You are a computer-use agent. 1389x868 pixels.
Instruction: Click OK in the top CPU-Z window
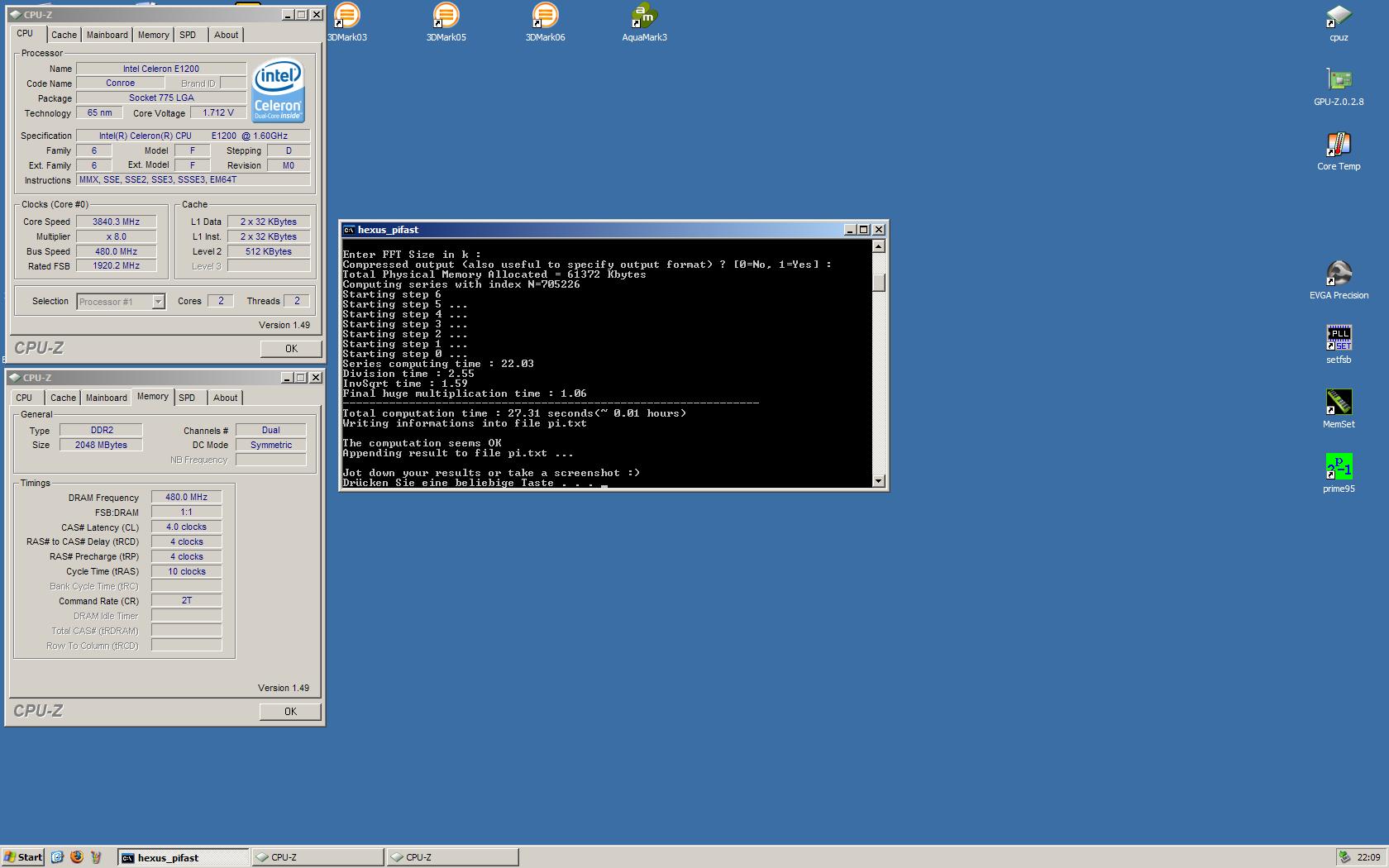291,349
